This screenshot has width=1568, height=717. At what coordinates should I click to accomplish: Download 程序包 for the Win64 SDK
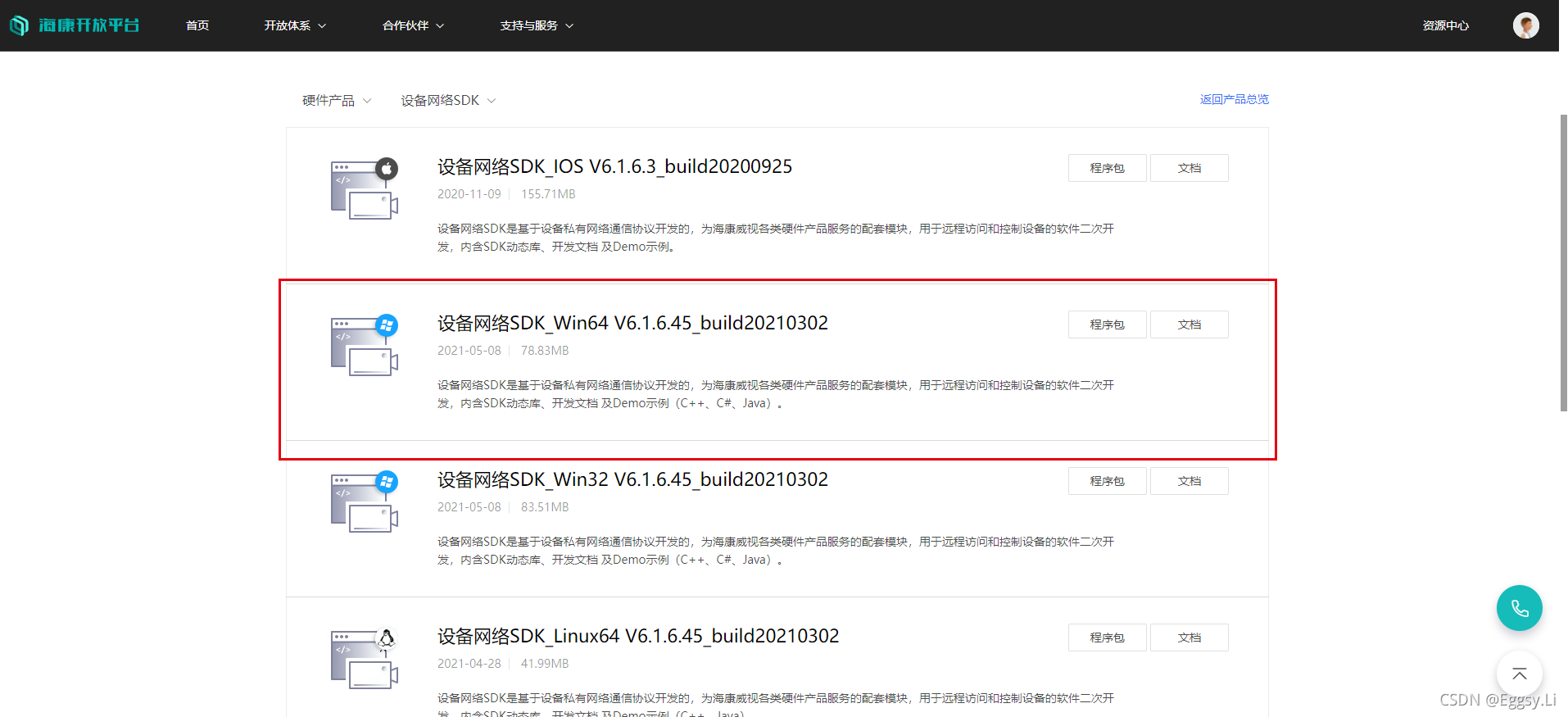(1107, 324)
